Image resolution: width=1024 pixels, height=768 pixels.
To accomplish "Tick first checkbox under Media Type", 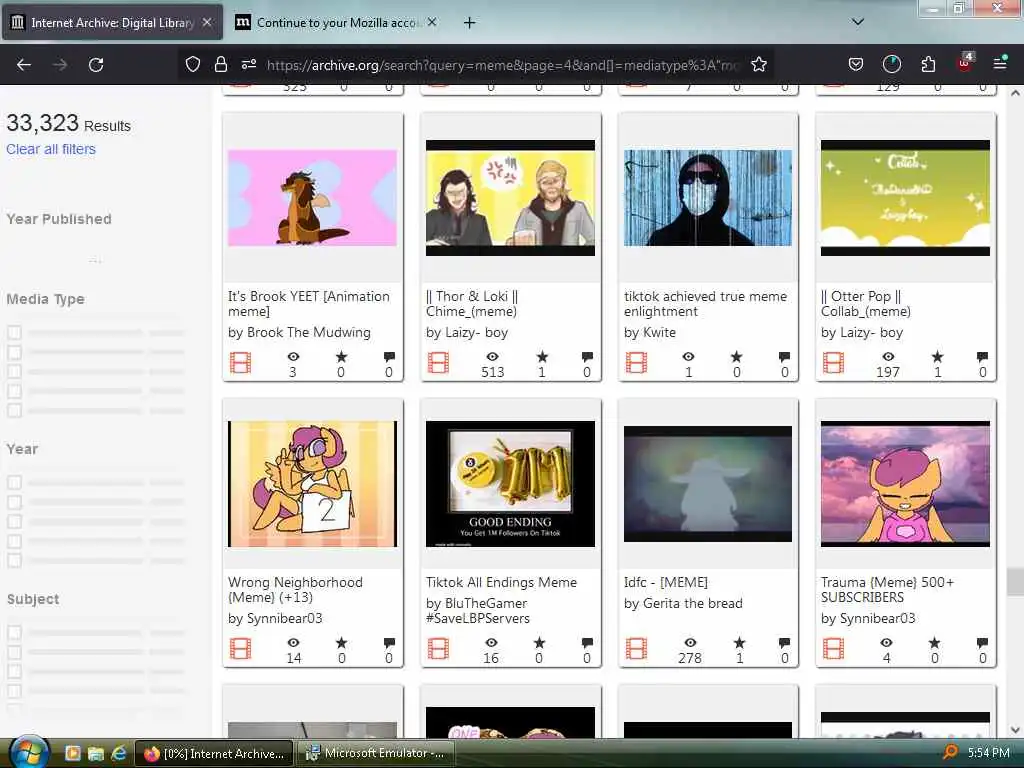I will point(14,332).
